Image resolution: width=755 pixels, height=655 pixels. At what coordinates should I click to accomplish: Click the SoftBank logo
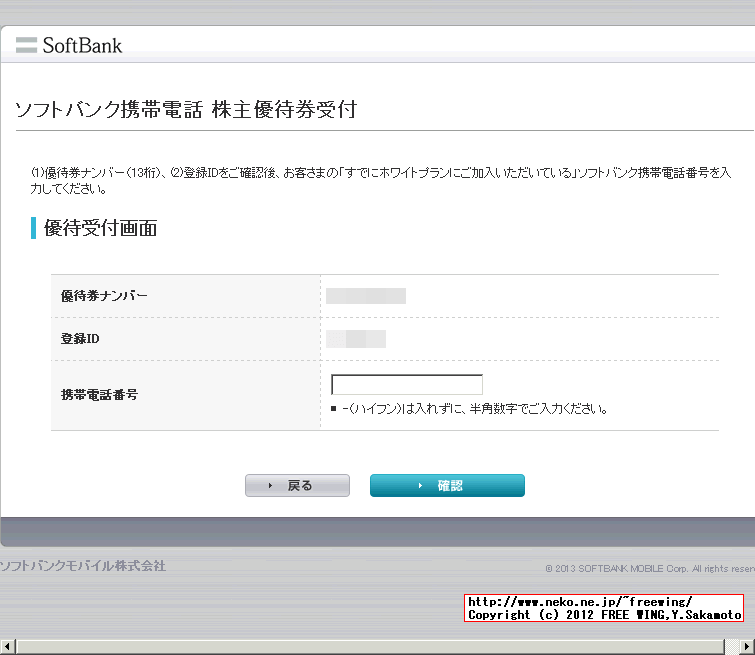coord(69,45)
